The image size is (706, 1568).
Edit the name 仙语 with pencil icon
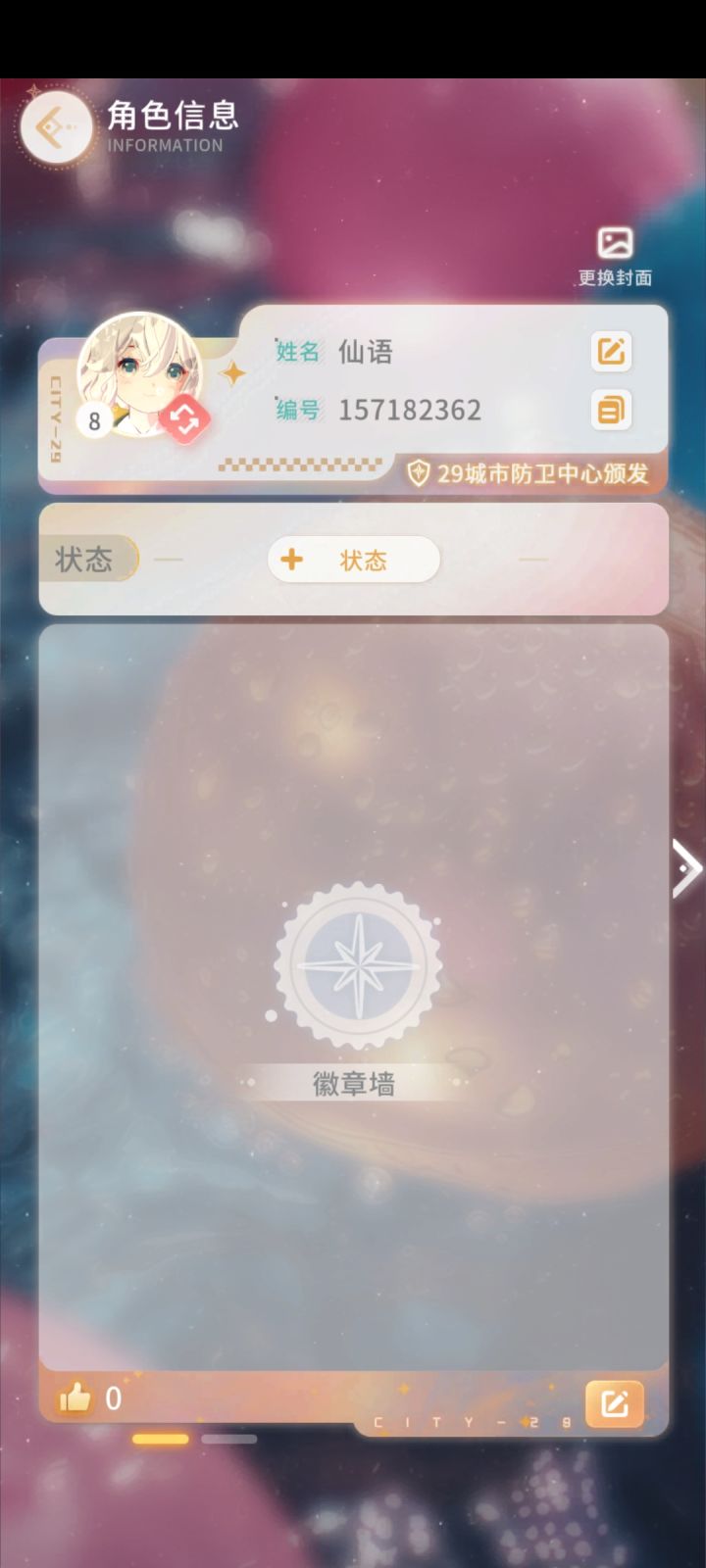(611, 351)
